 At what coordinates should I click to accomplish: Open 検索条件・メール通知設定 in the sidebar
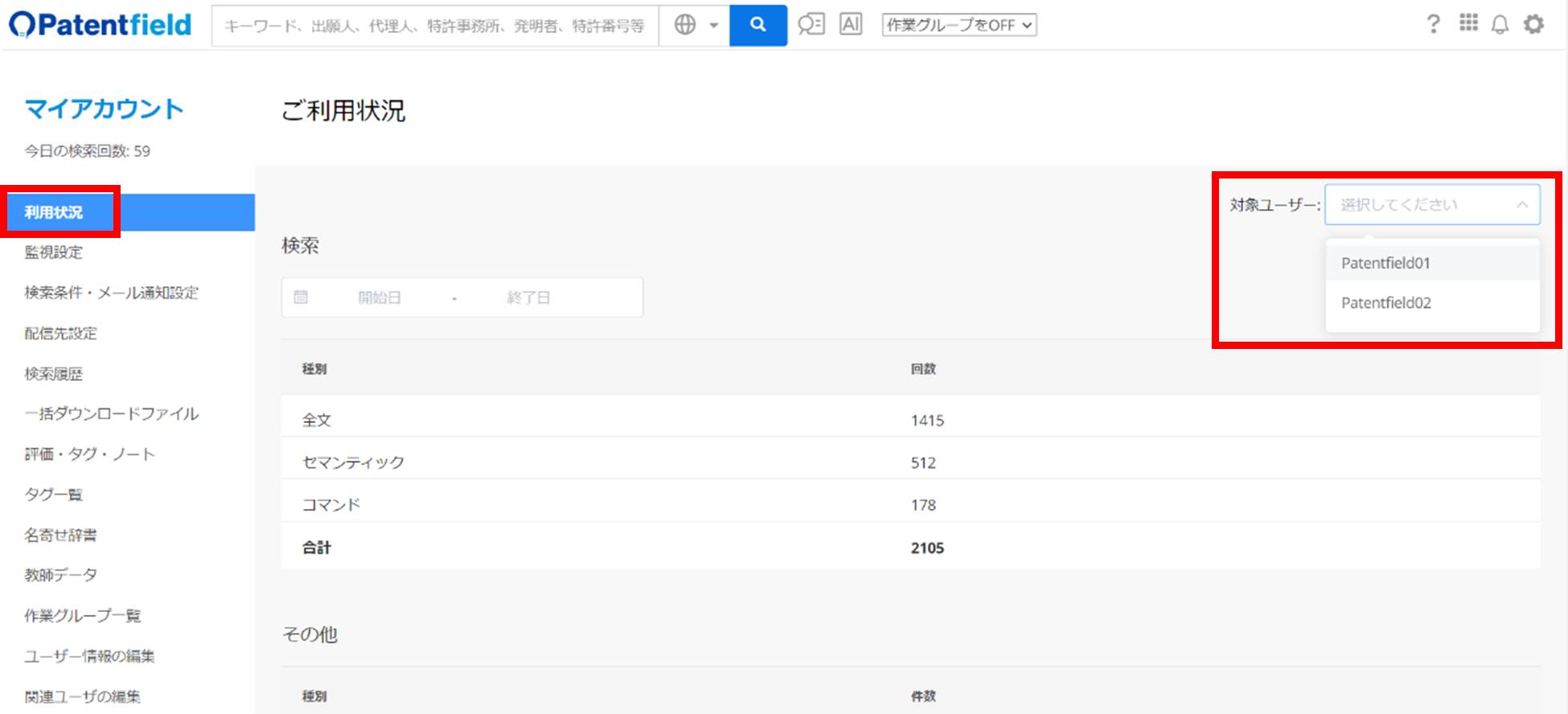coord(111,293)
